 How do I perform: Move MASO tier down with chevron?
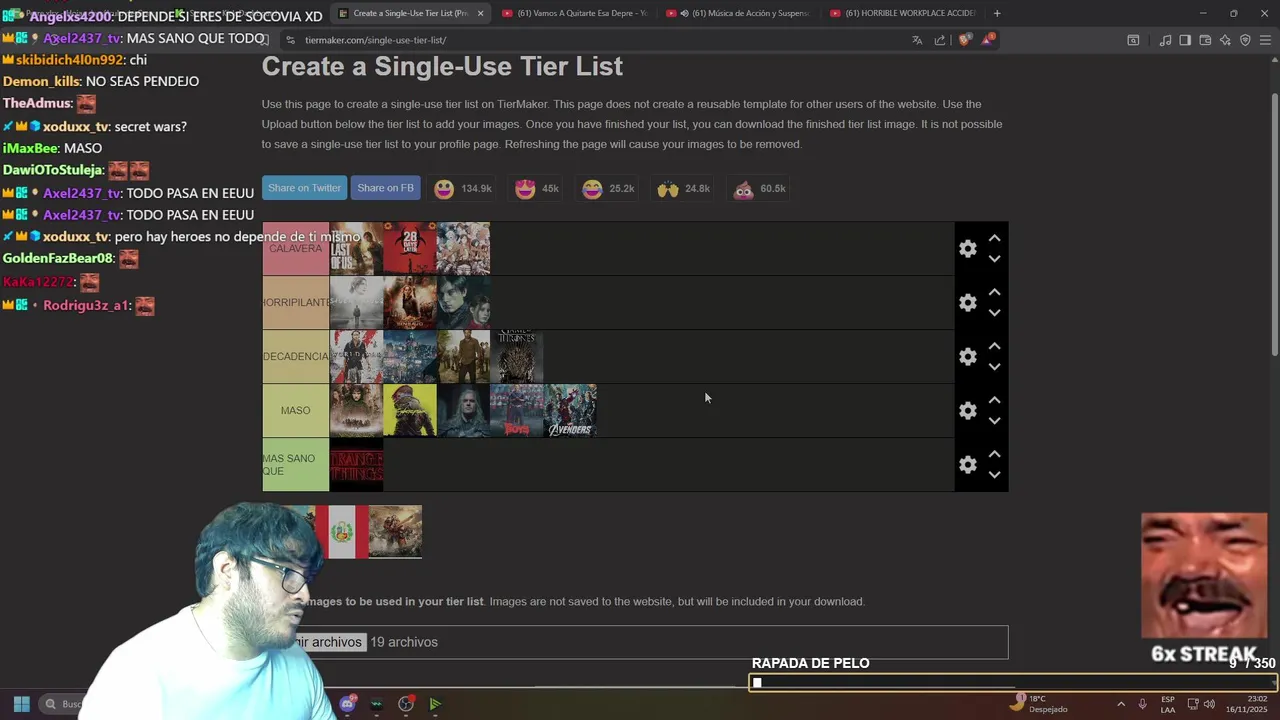click(994, 421)
